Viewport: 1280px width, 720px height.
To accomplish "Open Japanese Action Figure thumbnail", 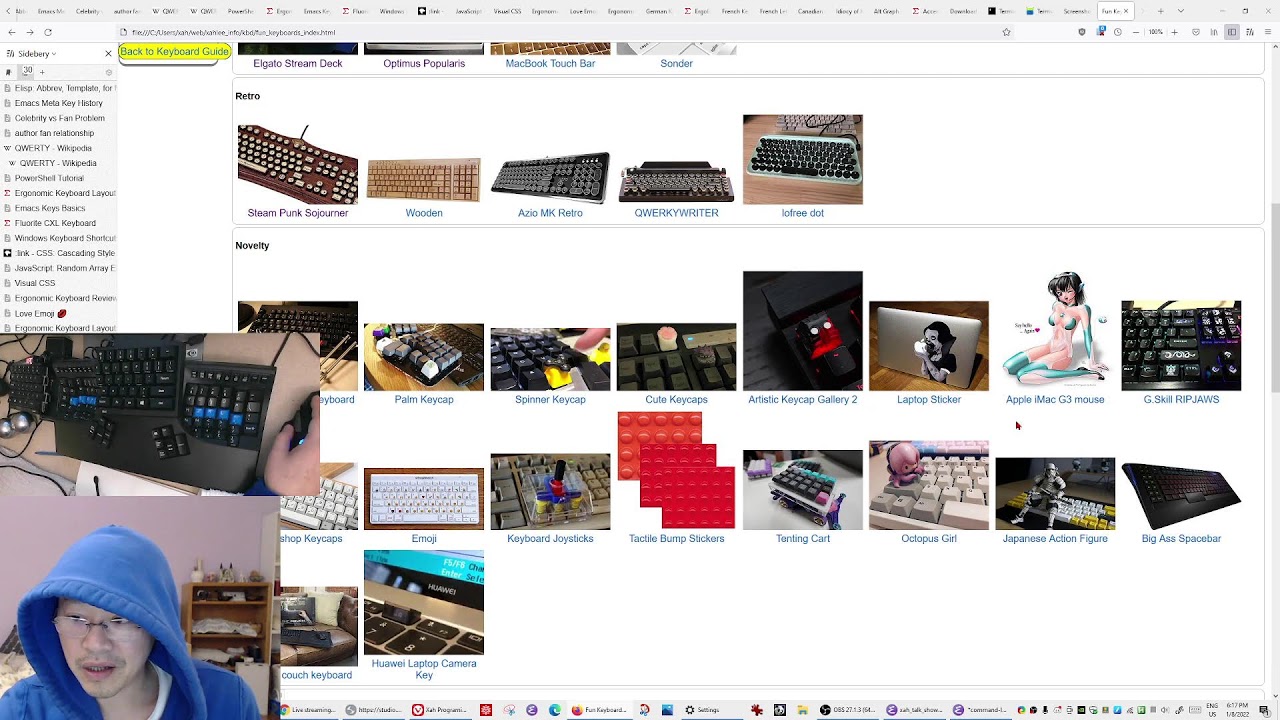I will click(x=1055, y=494).
